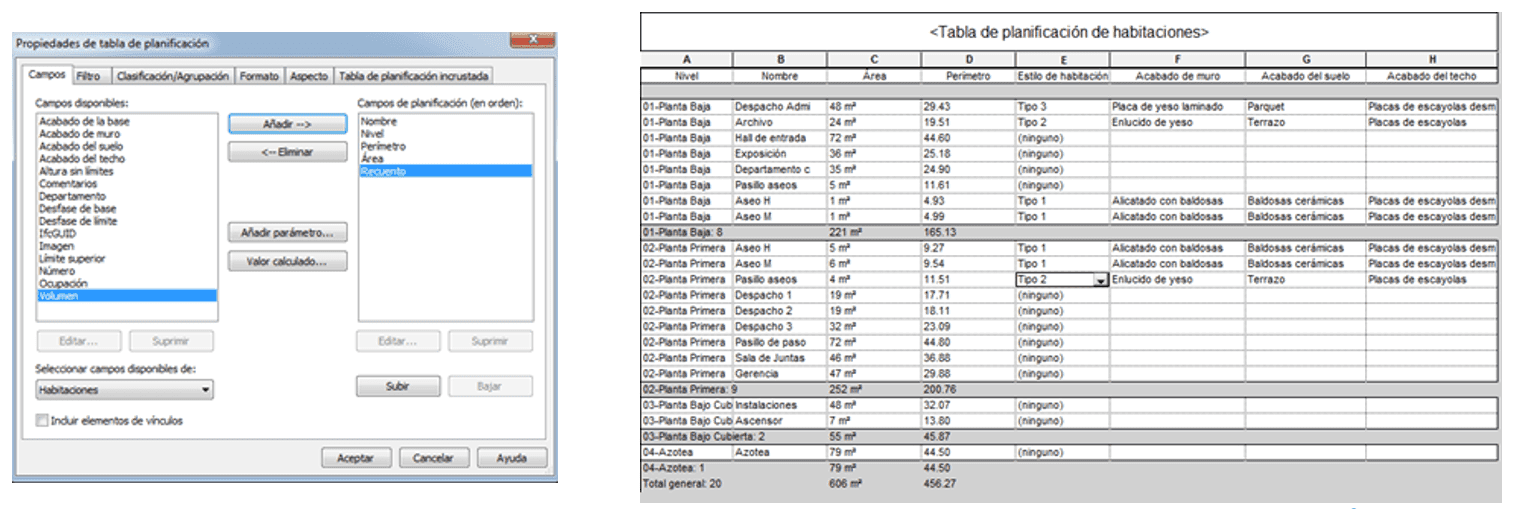Click the Añadir parámetro... button
The width and height of the screenshot is (1513, 509).
pyautogui.click(x=287, y=233)
